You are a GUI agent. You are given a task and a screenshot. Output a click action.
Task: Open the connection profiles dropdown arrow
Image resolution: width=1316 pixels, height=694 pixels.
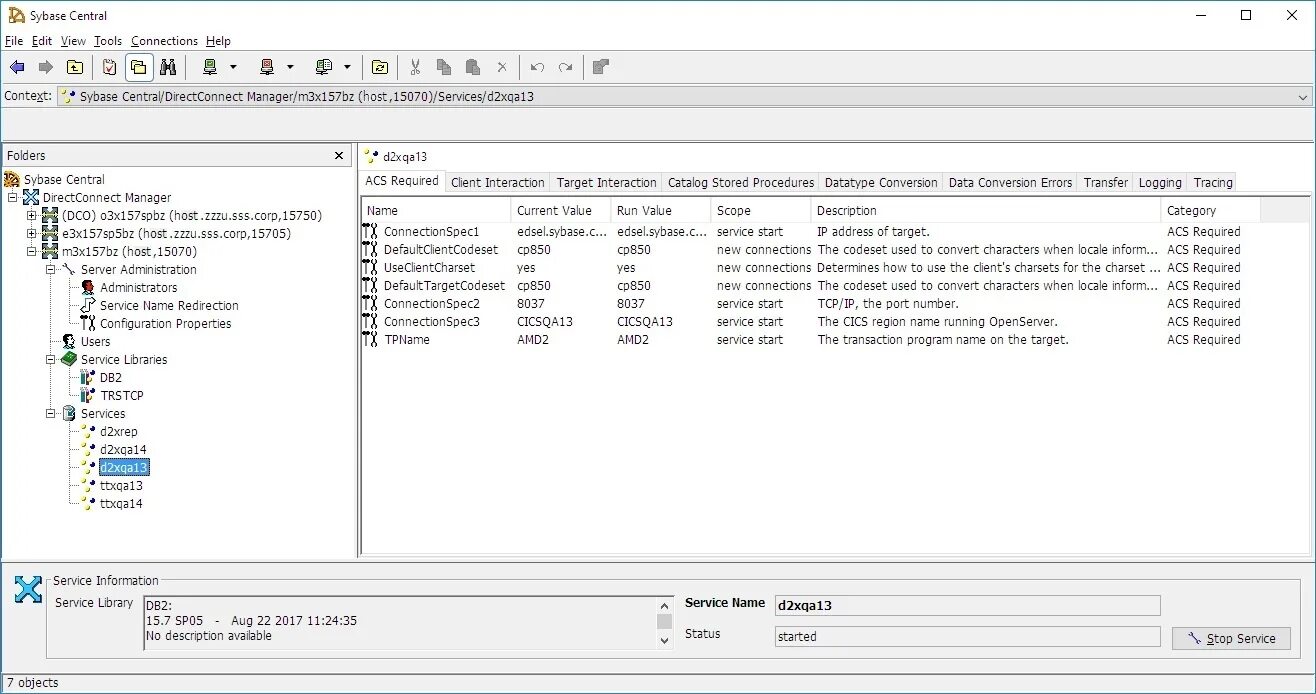pos(347,67)
